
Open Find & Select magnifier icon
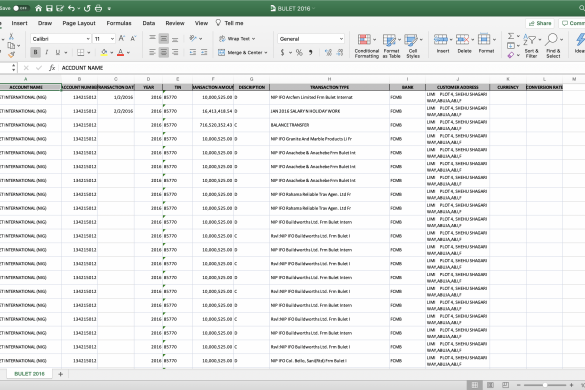click(x=551, y=39)
